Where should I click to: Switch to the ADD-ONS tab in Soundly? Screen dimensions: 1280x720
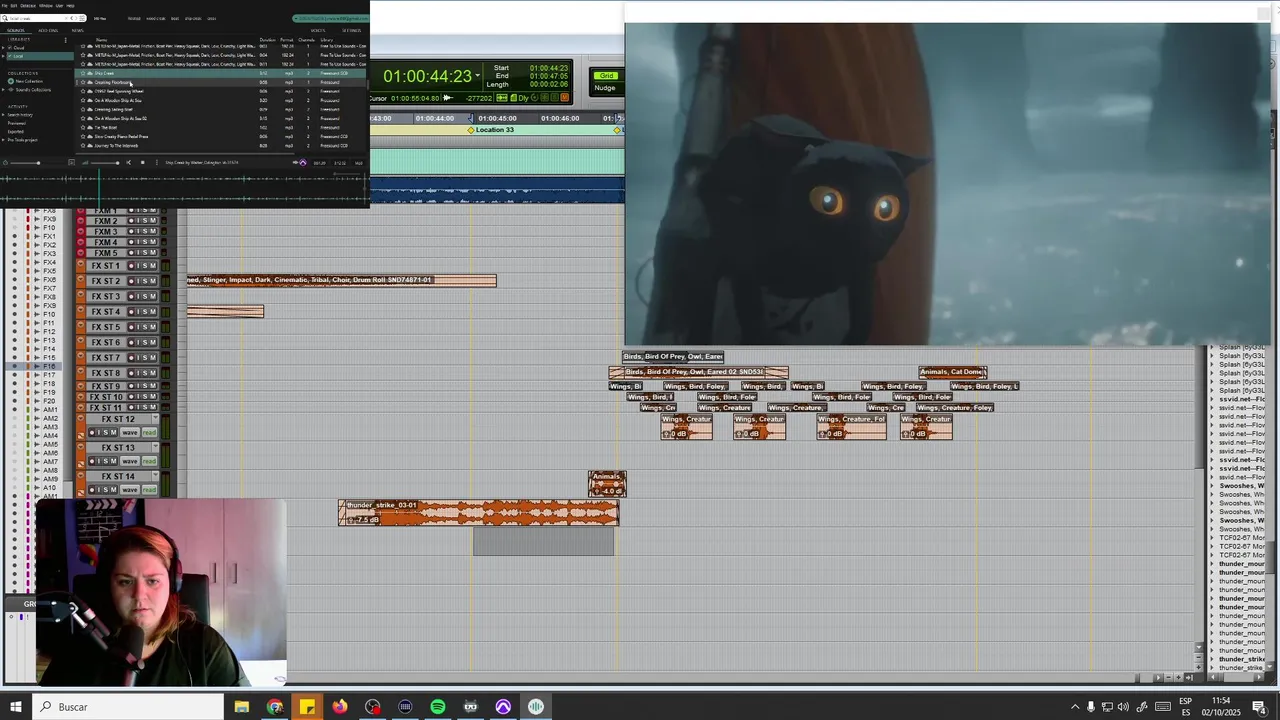[x=48, y=30]
